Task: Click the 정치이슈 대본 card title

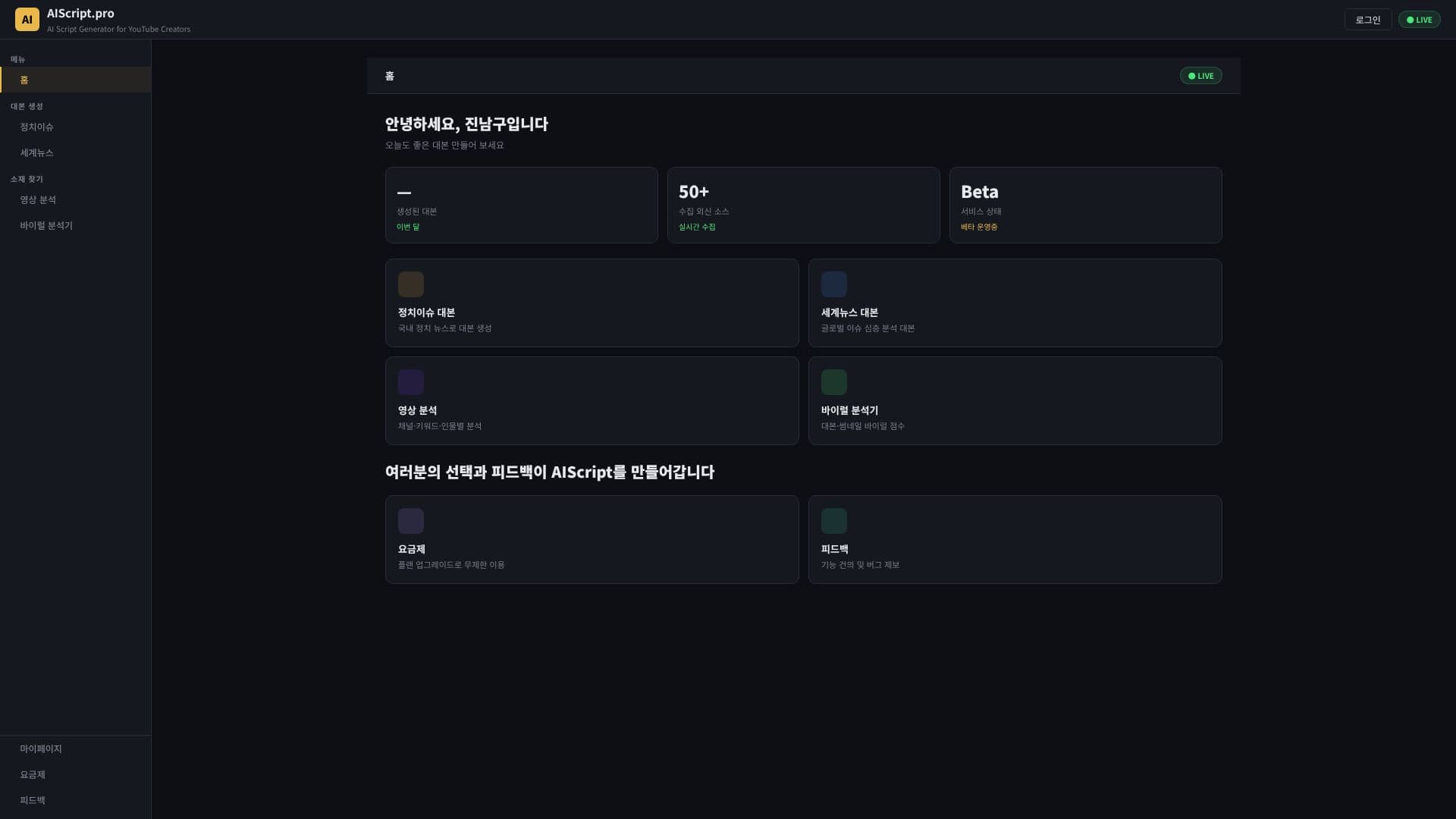Action: click(426, 312)
